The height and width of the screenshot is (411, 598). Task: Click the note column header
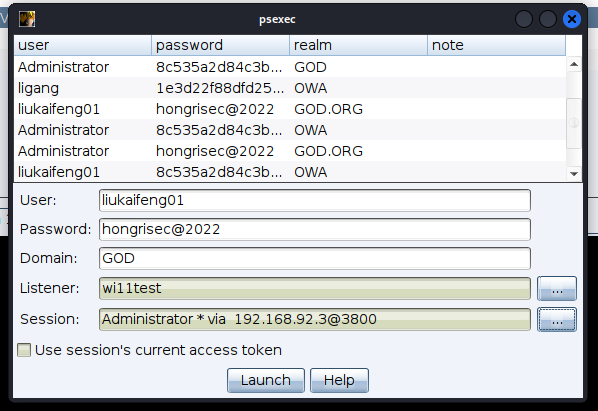pyautogui.click(x=497, y=45)
